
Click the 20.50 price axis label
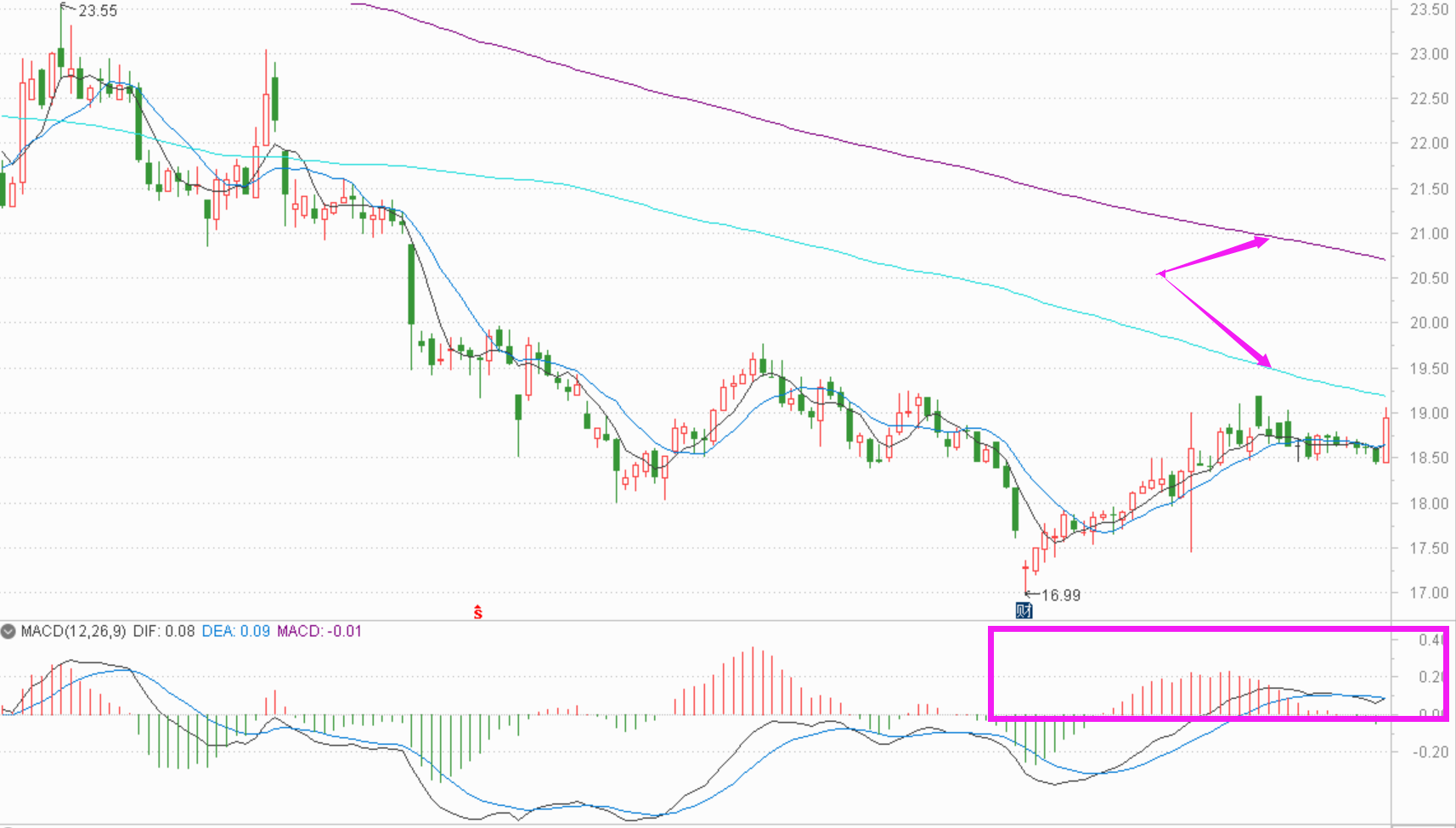(1429, 278)
